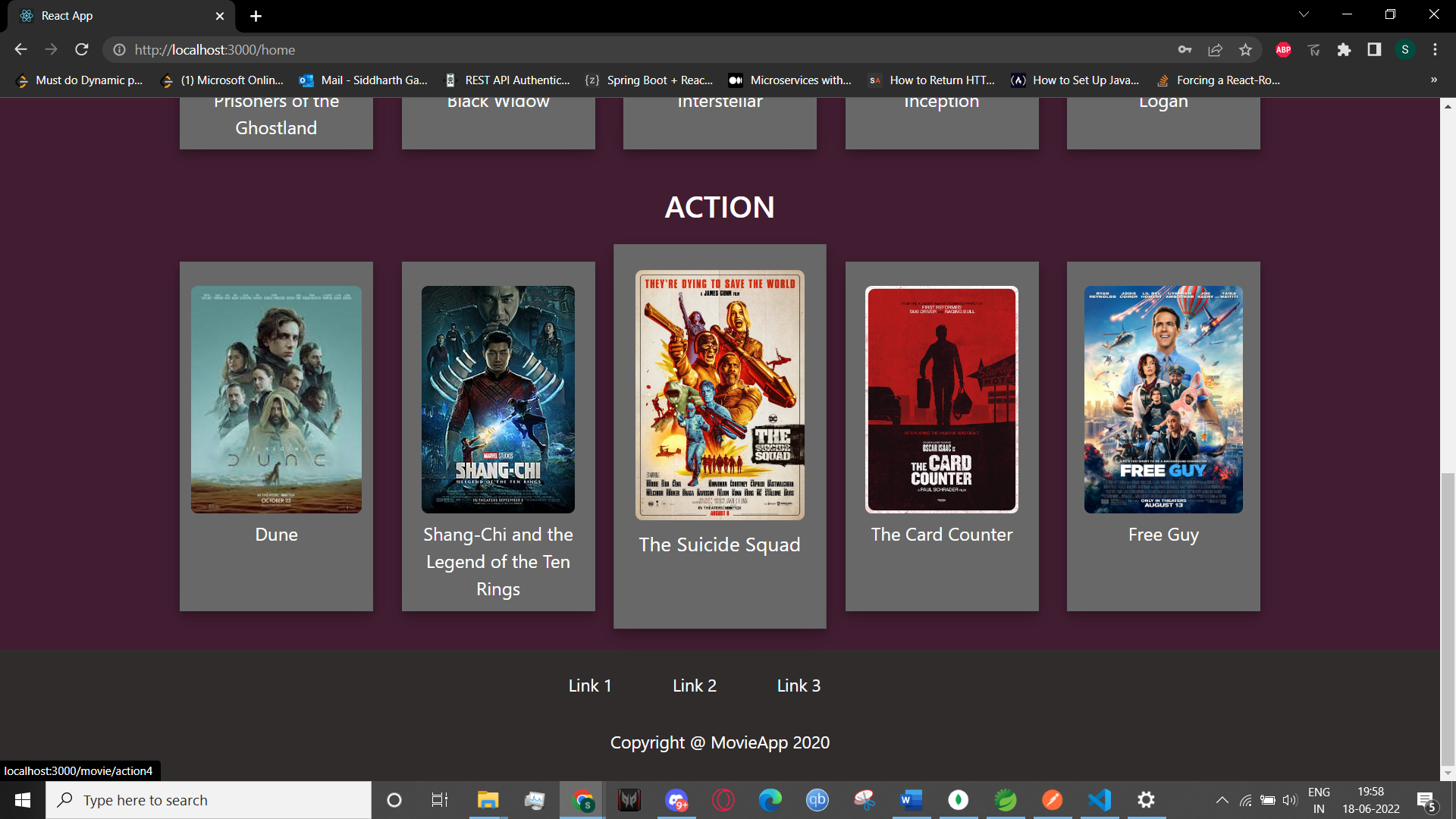Open the AdBlock Plus extension icon
This screenshot has height=819, width=1456.
coord(1283,49)
